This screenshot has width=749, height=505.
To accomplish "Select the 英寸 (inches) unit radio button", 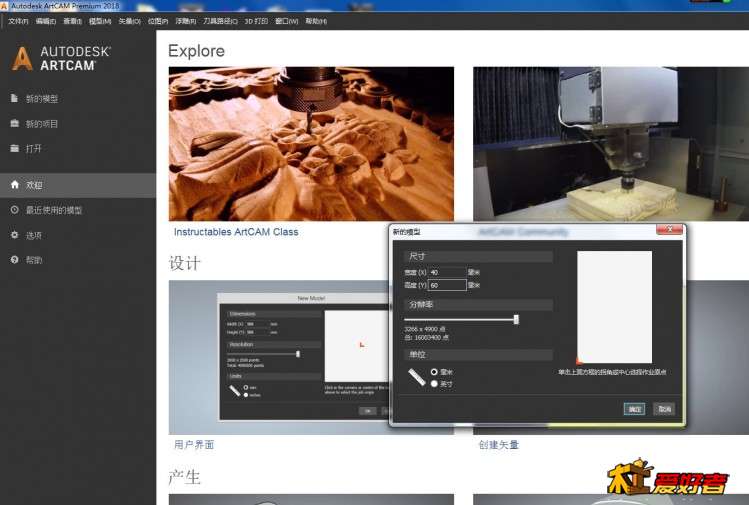I will pyautogui.click(x=434, y=384).
